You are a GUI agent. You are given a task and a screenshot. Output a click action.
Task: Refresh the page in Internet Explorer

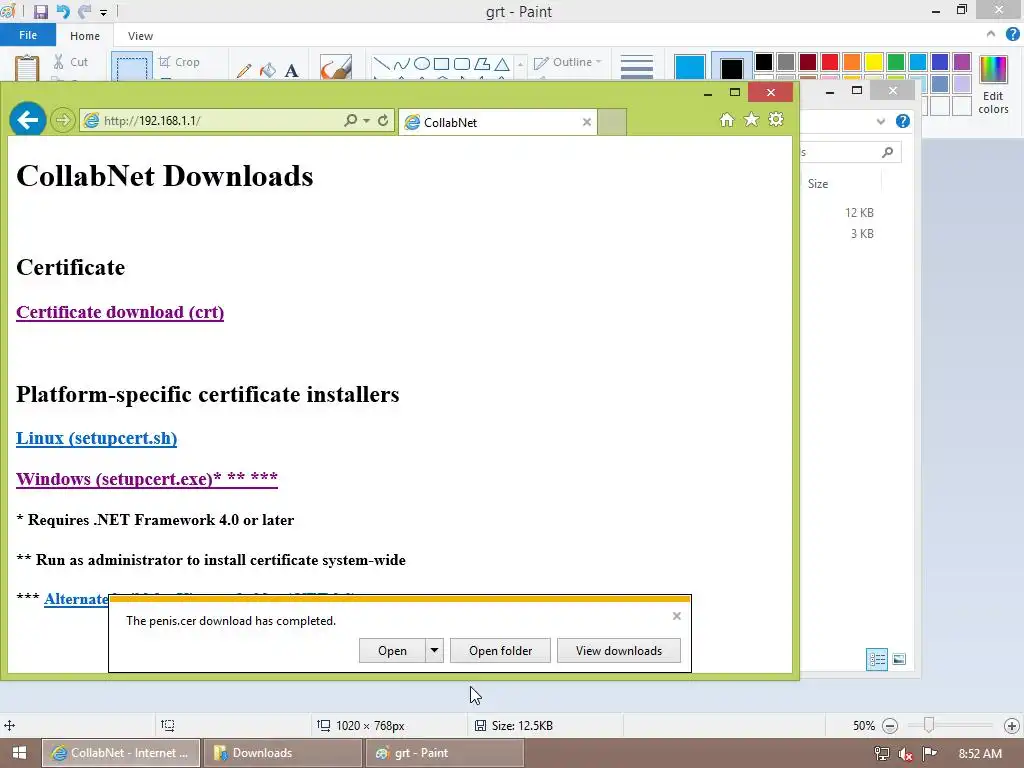383,120
